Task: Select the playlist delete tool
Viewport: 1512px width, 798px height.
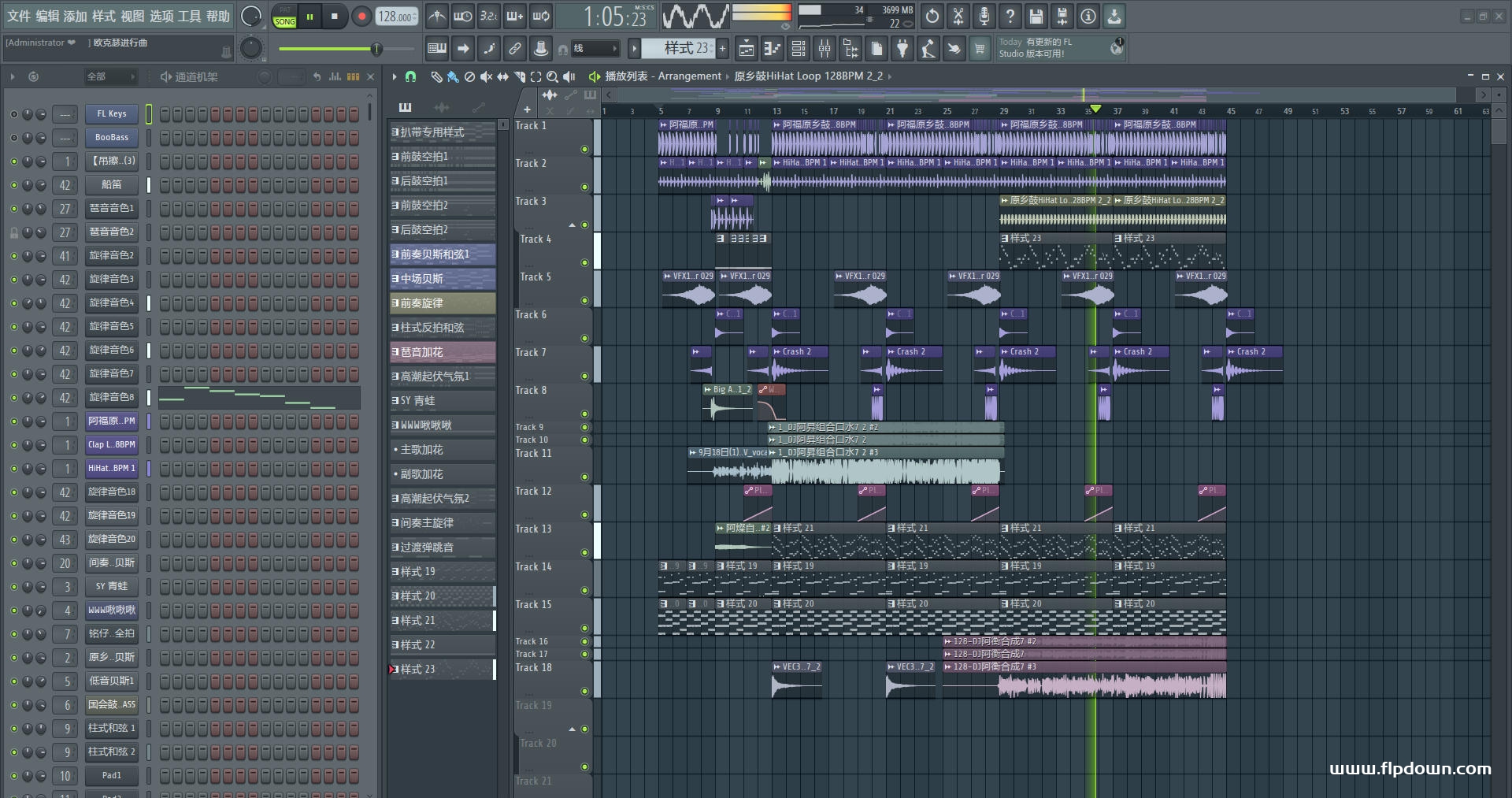Action: [x=469, y=76]
